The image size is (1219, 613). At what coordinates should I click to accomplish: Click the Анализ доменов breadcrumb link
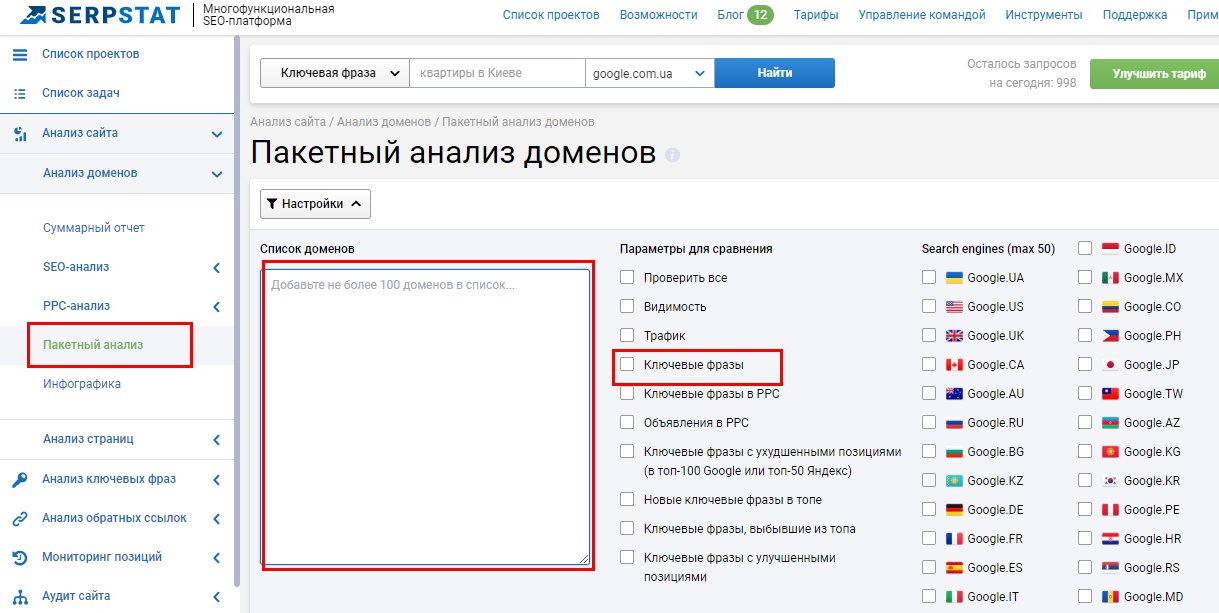[384, 122]
